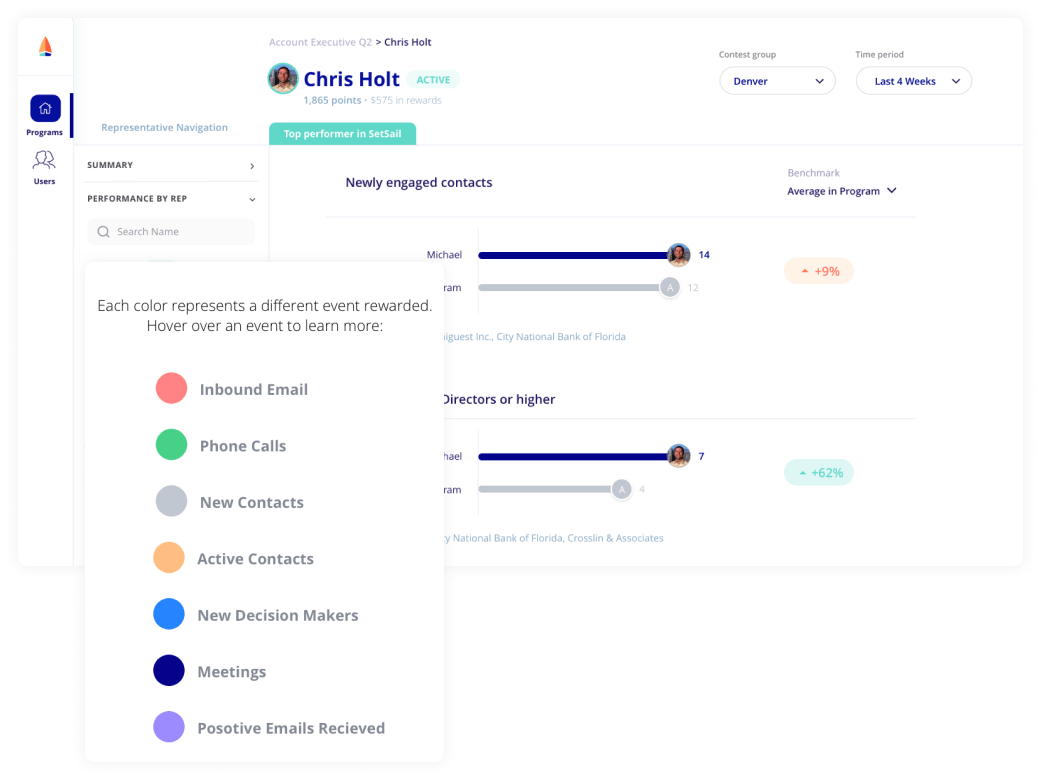Click the +62% benchmark badge
This screenshot has width=1037, height=776.
click(819, 472)
